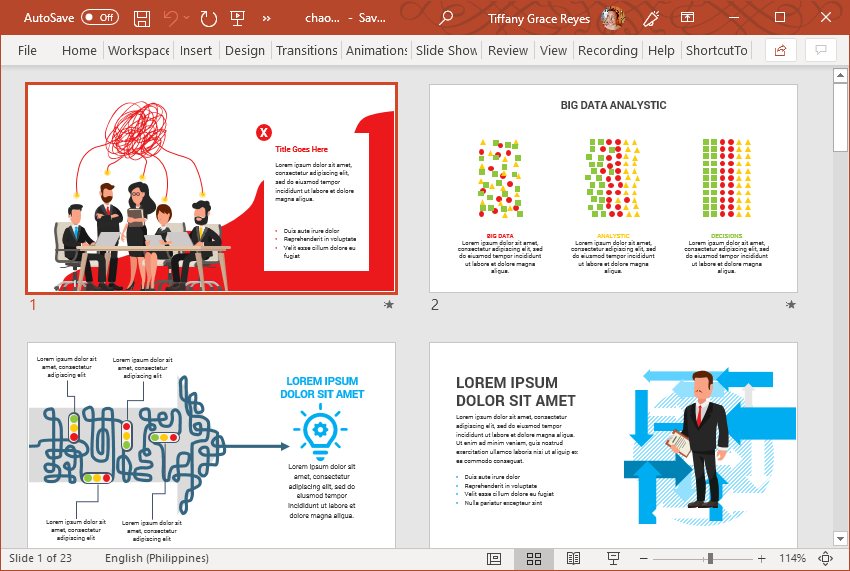Switch to Reading View in status bar
The image size is (850, 571).
[x=573, y=558]
